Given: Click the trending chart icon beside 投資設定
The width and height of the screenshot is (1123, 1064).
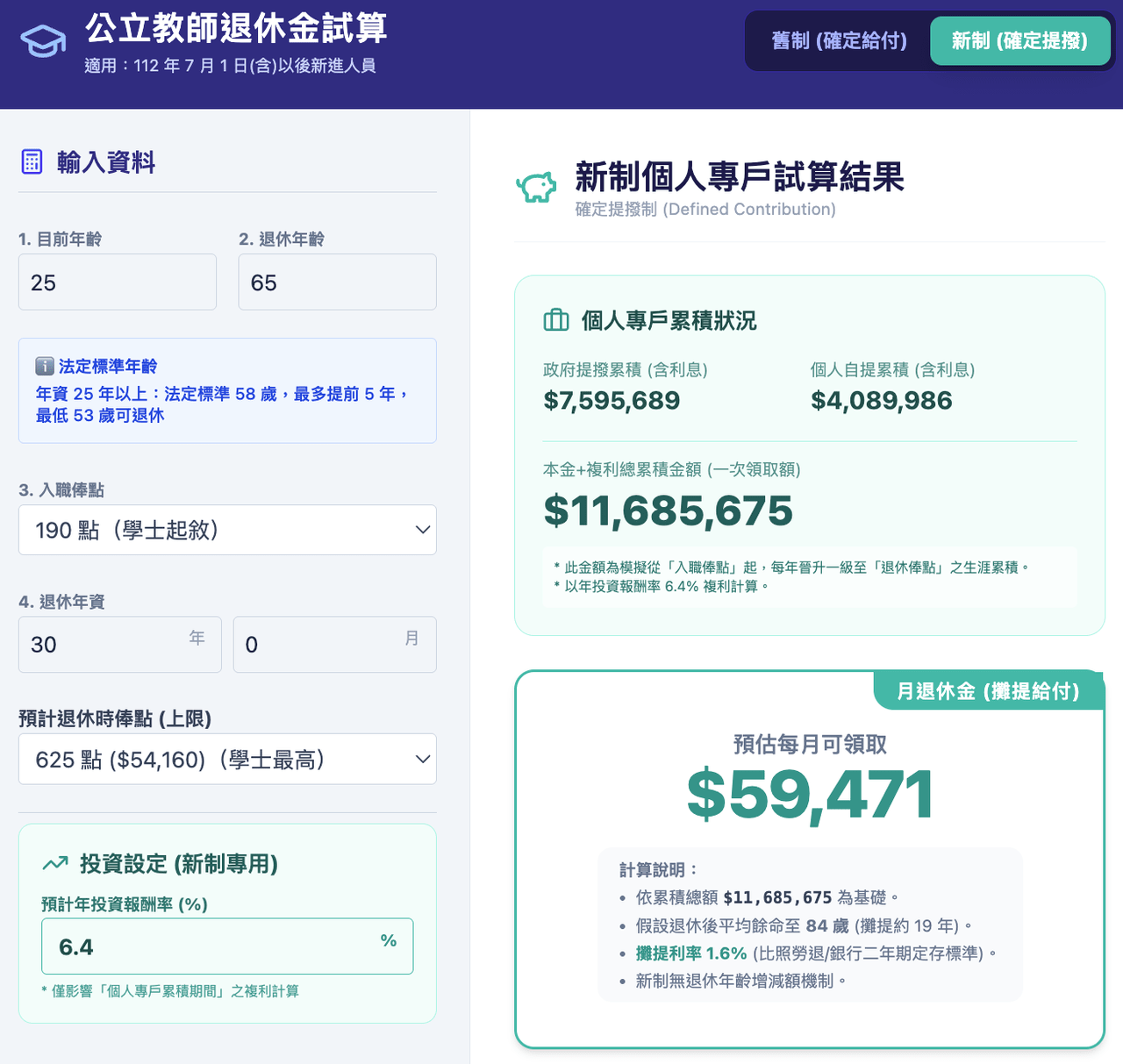Looking at the screenshot, I should pos(55,864).
